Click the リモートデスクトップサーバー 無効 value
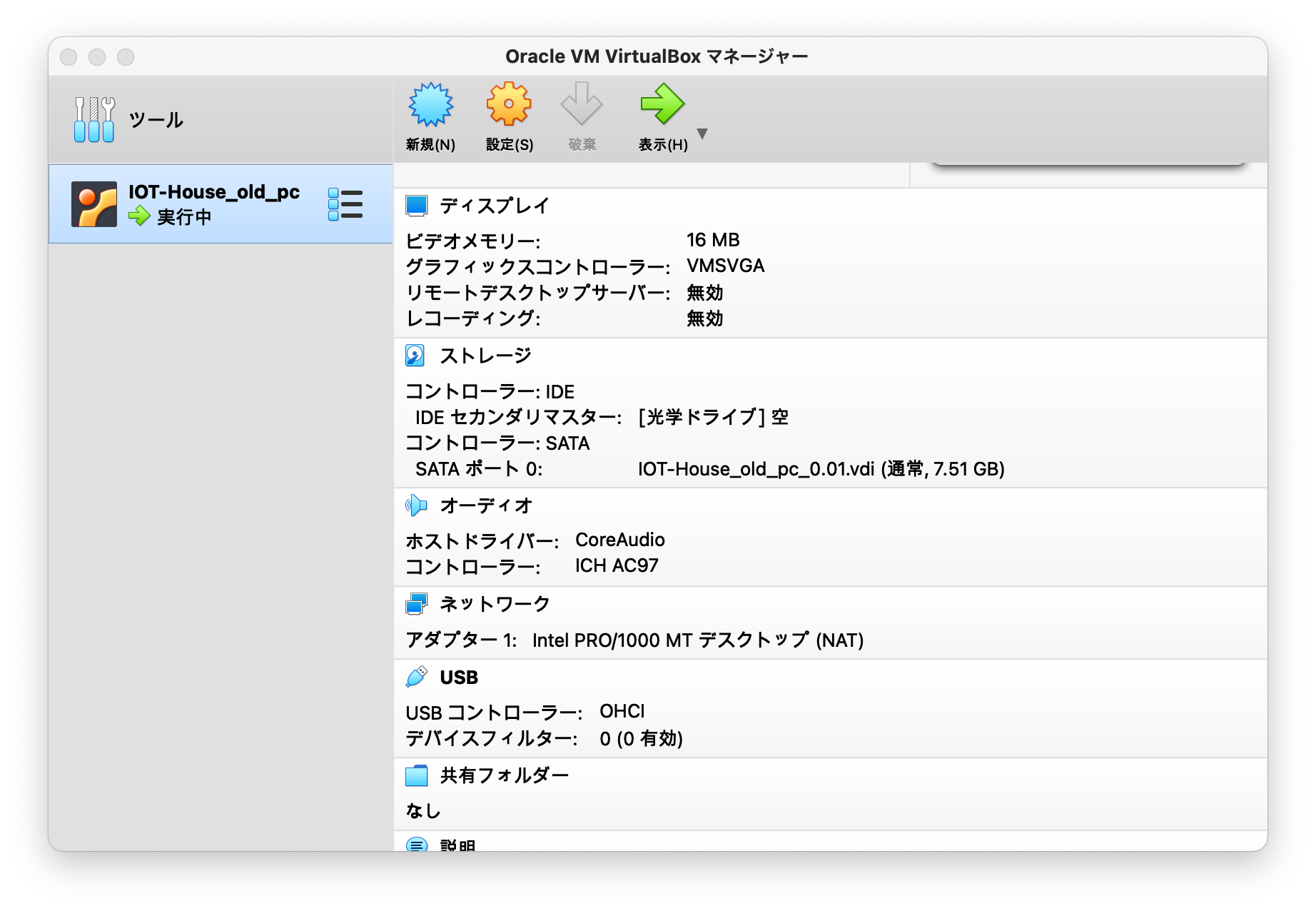Screen dimensions: 1316x911 [x=704, y=293]
